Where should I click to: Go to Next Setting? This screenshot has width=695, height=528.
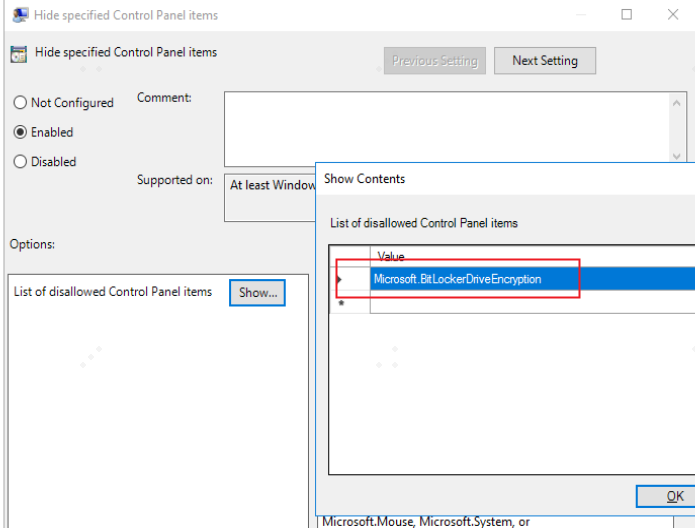coord(545,61)
